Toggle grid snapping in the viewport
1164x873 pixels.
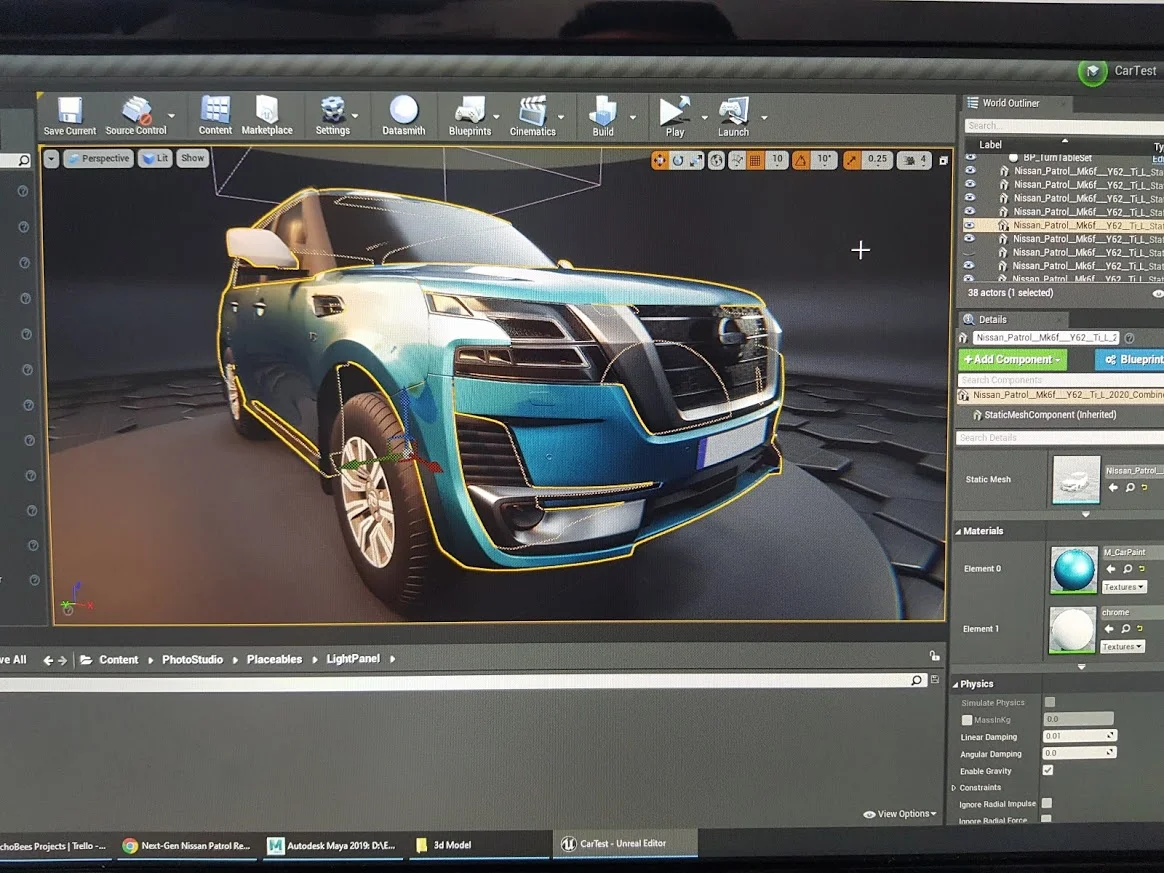(x=755, y=160)
